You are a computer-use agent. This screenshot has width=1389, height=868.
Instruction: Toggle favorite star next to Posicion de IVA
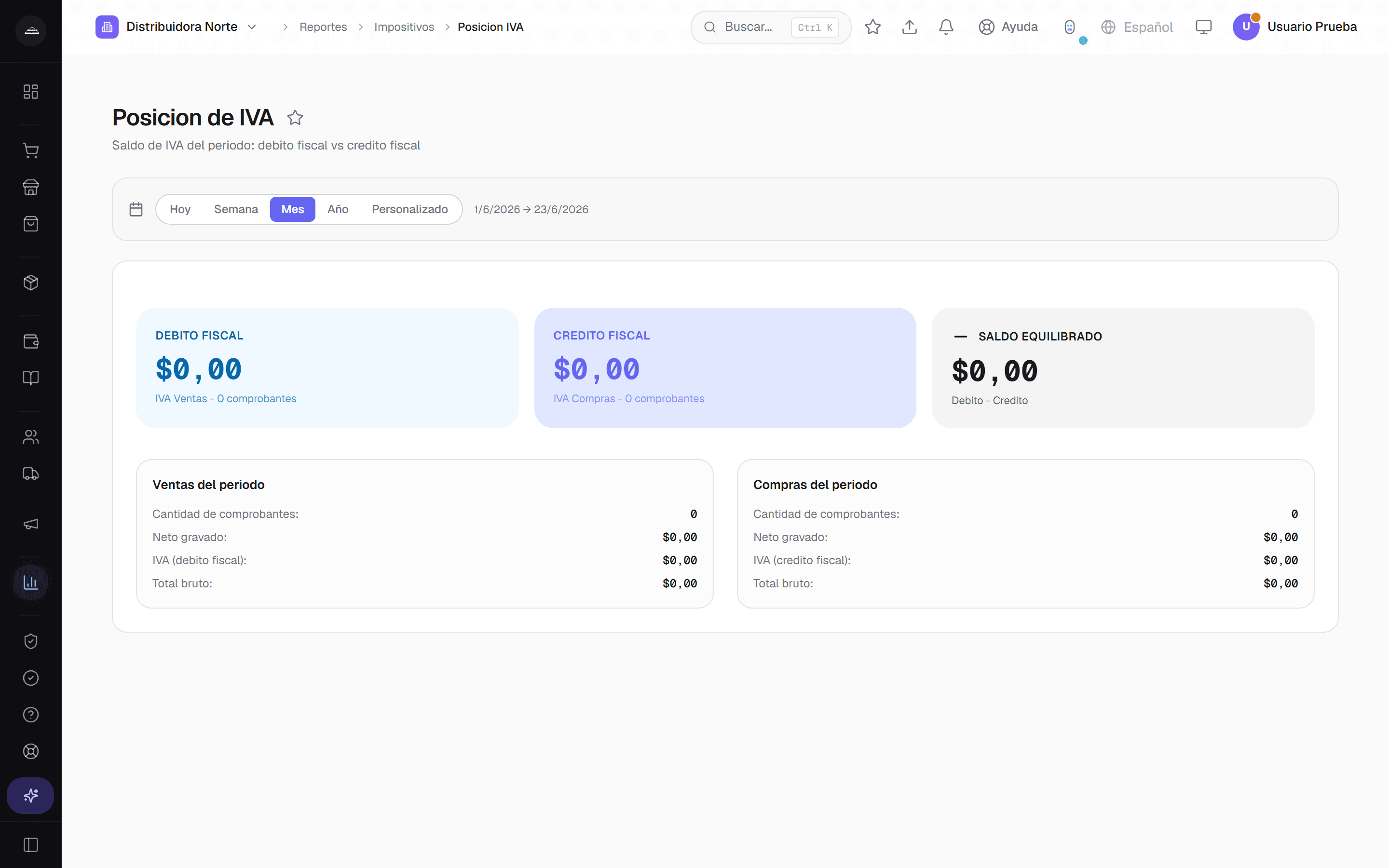(x=295, y=118)
